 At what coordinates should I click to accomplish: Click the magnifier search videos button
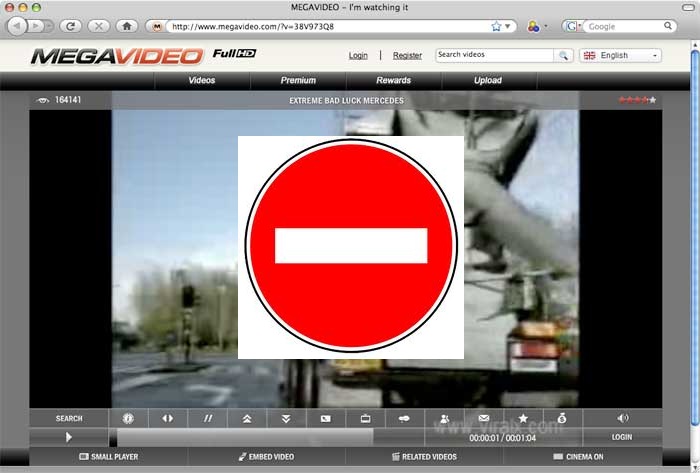563,55
